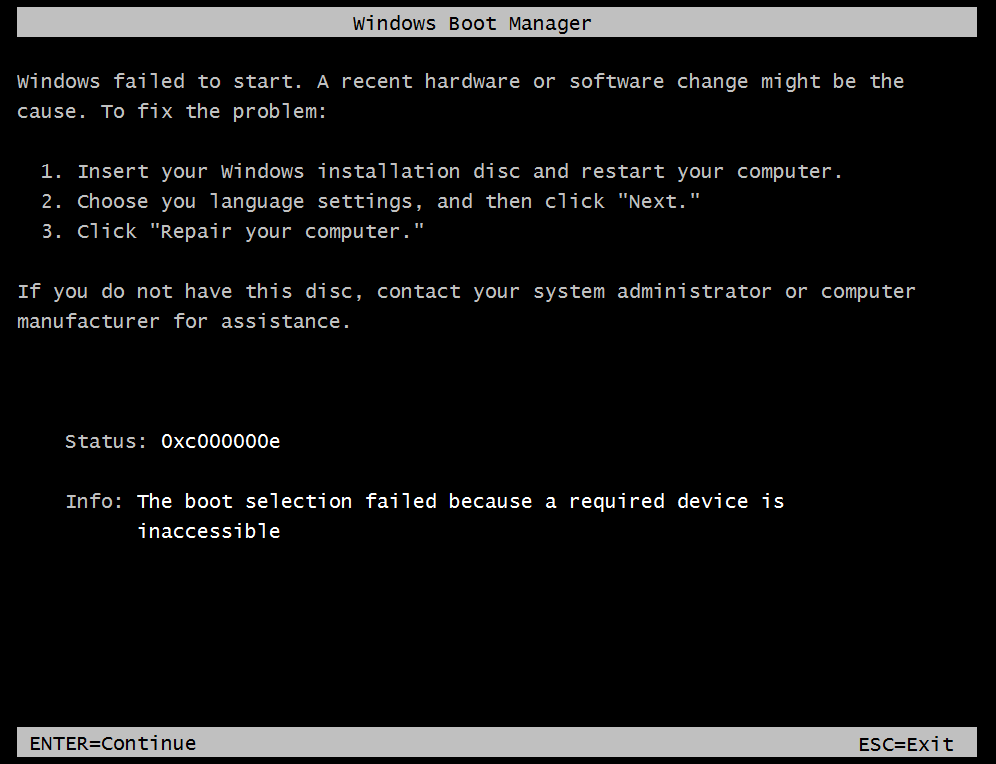Viewport: 996px width, 764px height.
Task: Click step 2 about language settings
Action: tap(370, 201)
